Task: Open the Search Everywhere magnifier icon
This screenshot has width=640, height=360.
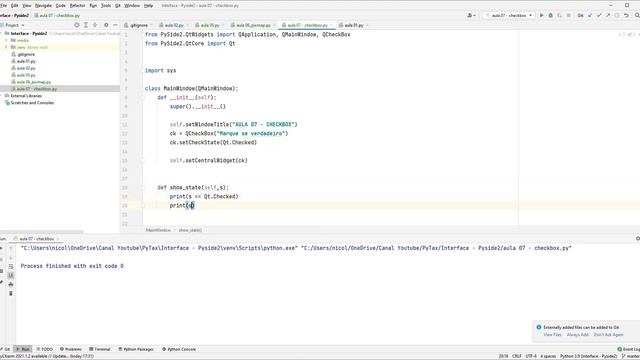Action: tap(637, 15)
